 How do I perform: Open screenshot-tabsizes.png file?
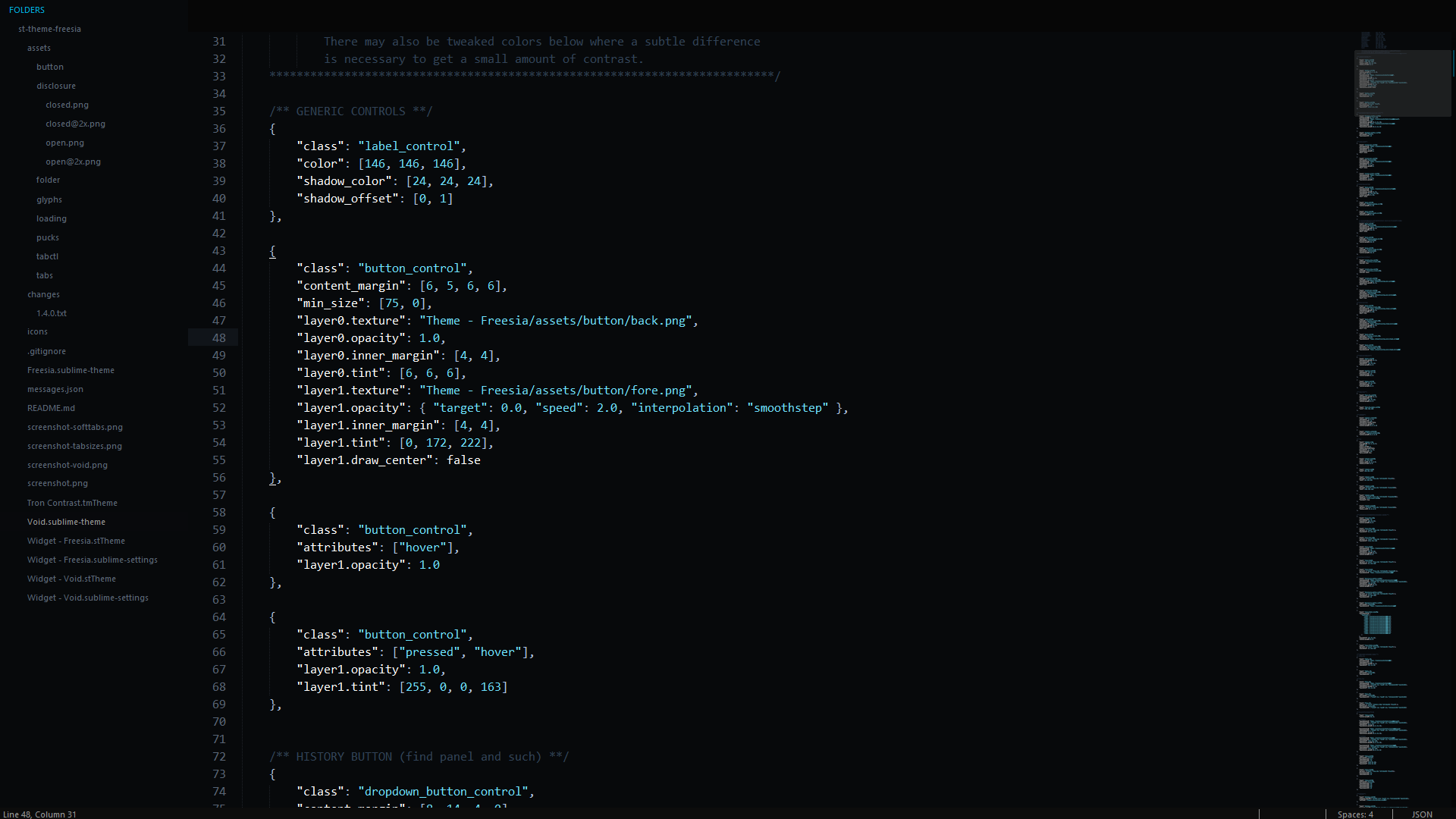[74, 446]
